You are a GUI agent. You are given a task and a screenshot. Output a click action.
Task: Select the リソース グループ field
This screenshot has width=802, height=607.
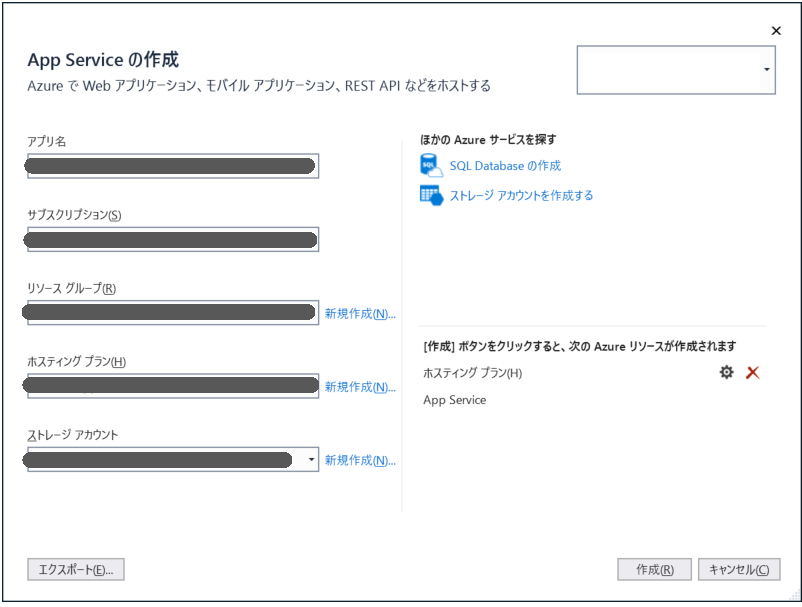click(x=170, y=312)
